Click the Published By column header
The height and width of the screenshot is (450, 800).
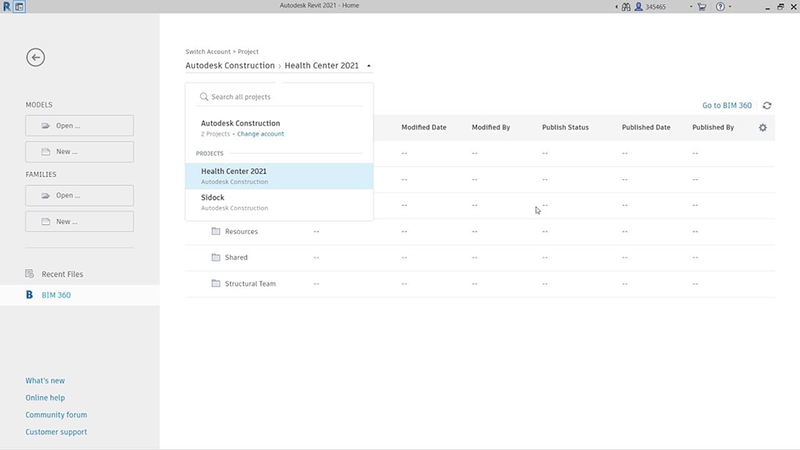tap(713, 128)
